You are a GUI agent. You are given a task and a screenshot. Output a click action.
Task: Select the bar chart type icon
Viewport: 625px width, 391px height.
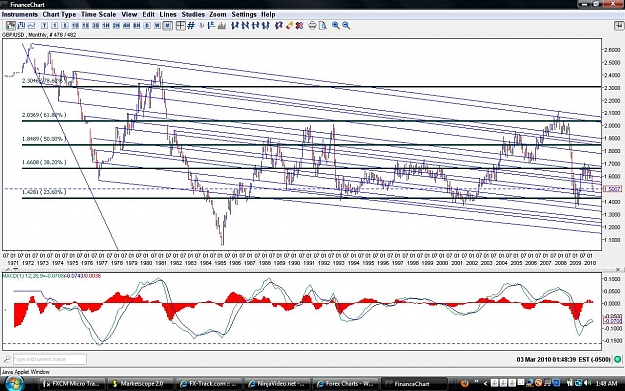click(21, 26)
